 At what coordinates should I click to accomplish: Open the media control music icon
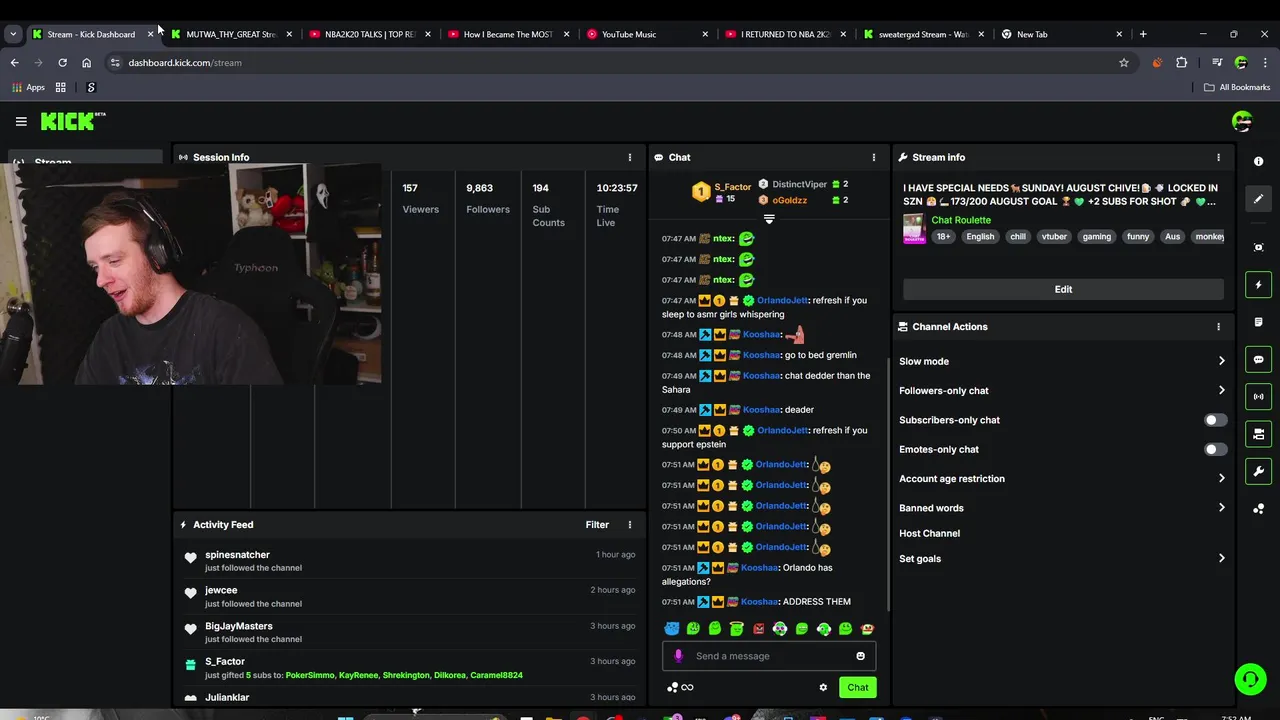[x=1217, y=62]
